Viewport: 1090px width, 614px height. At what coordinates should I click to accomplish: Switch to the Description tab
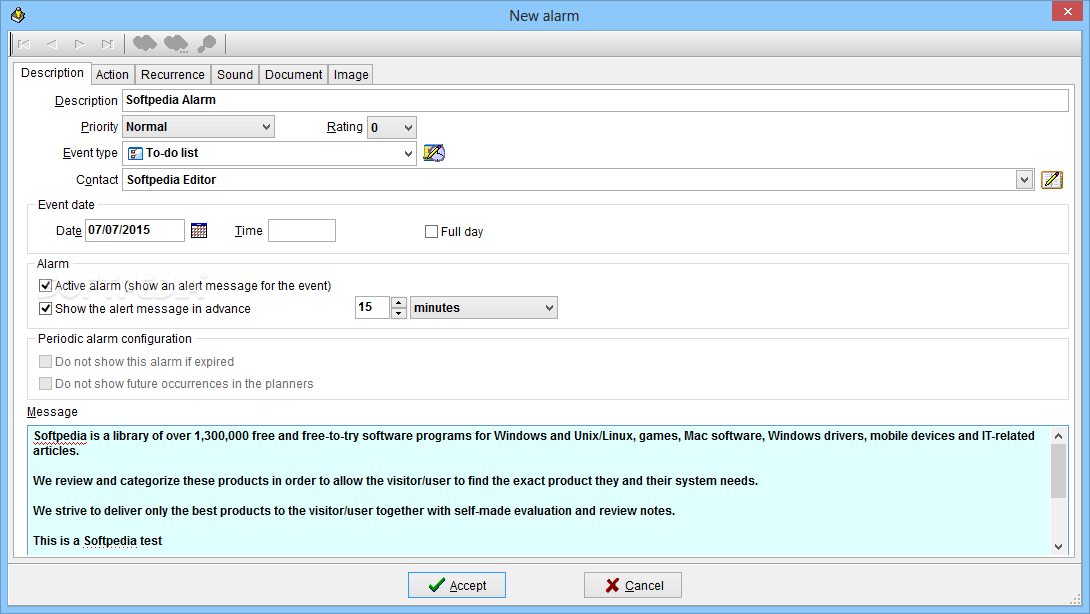tap(52, 73)
